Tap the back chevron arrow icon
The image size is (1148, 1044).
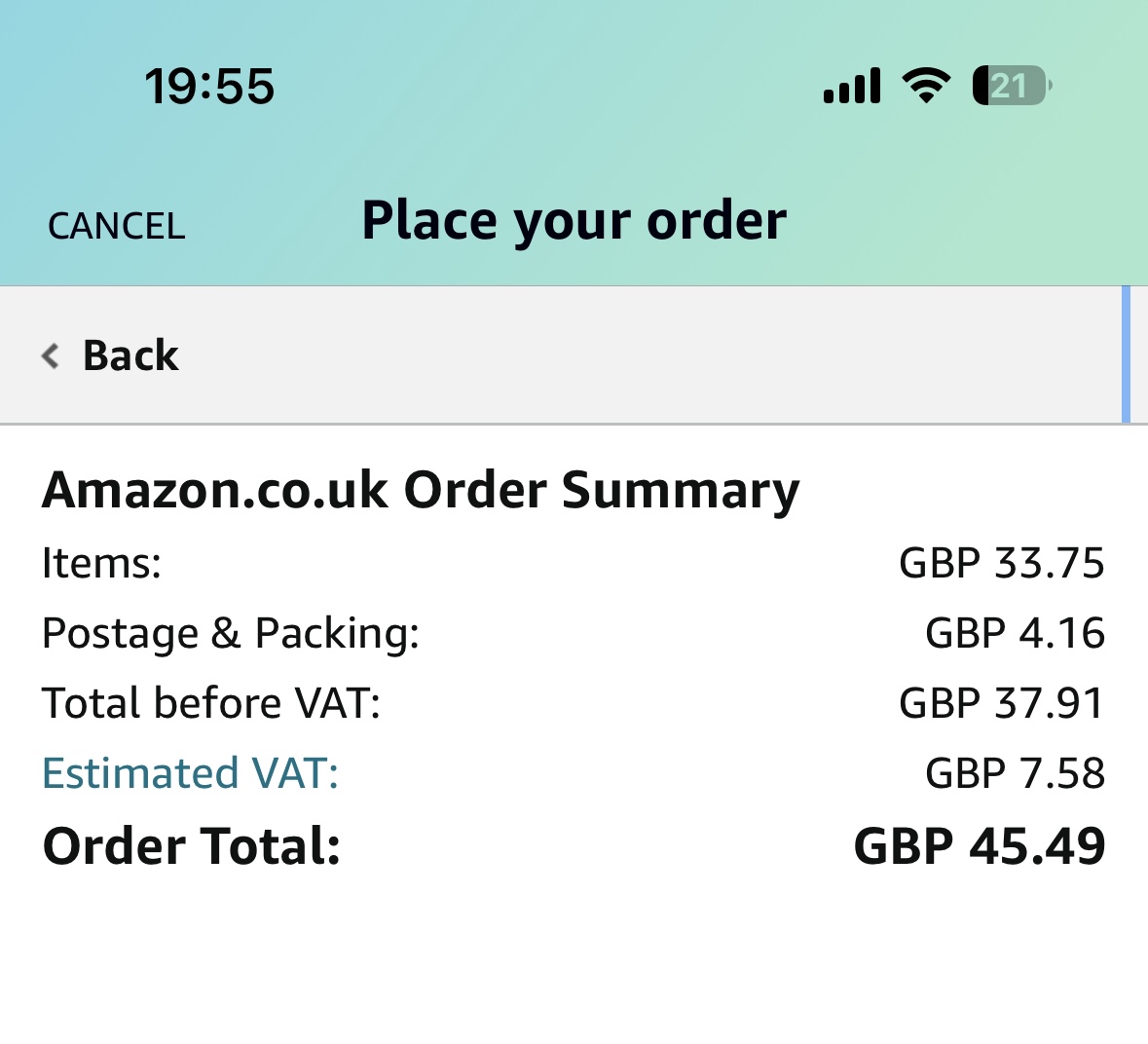pos(50,355)
